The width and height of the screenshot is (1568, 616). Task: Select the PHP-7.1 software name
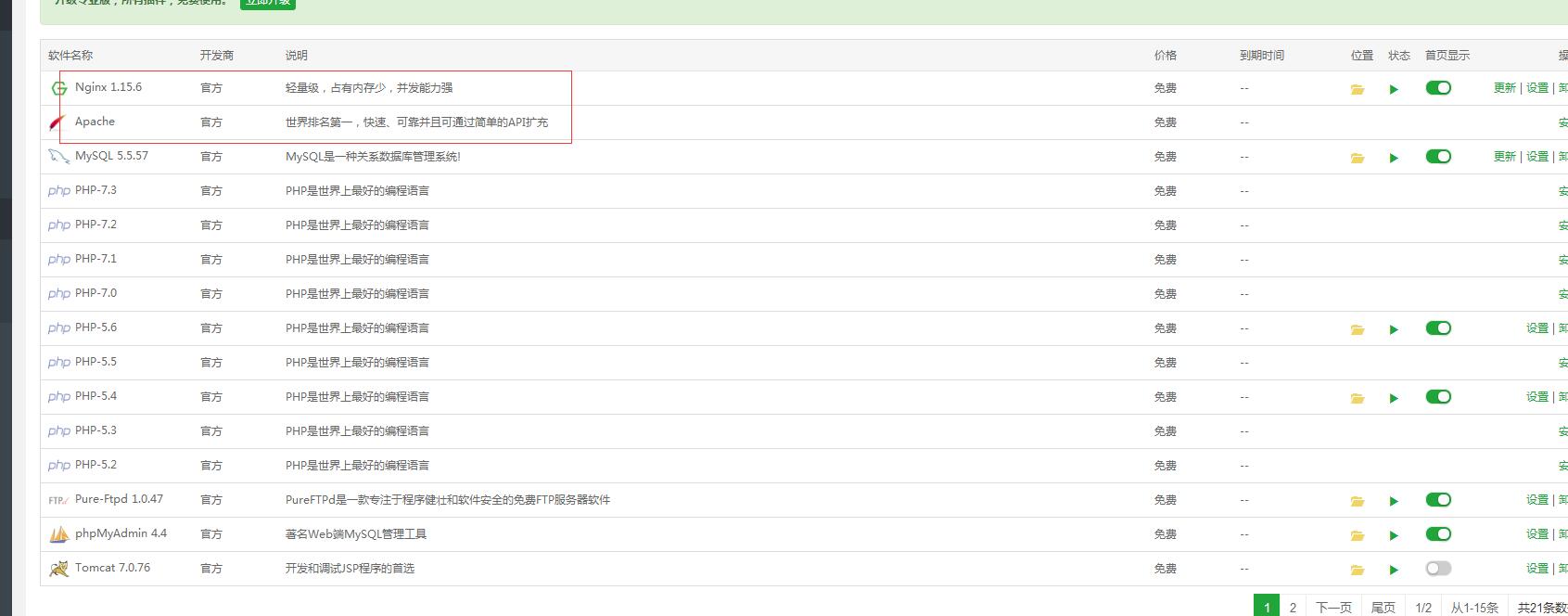tap(96, 259)
